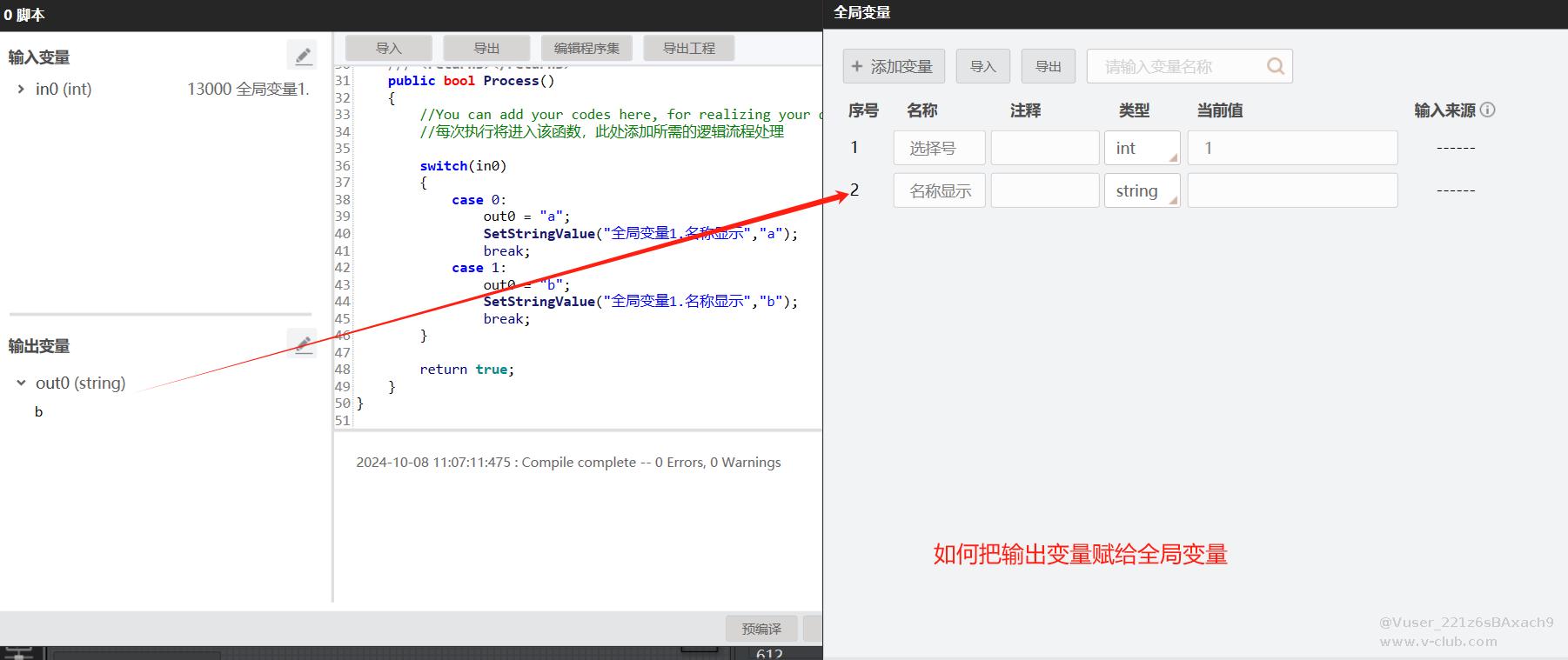
Task: Click the 13000 全局变量1. binding text
Action: click(248, 89)
